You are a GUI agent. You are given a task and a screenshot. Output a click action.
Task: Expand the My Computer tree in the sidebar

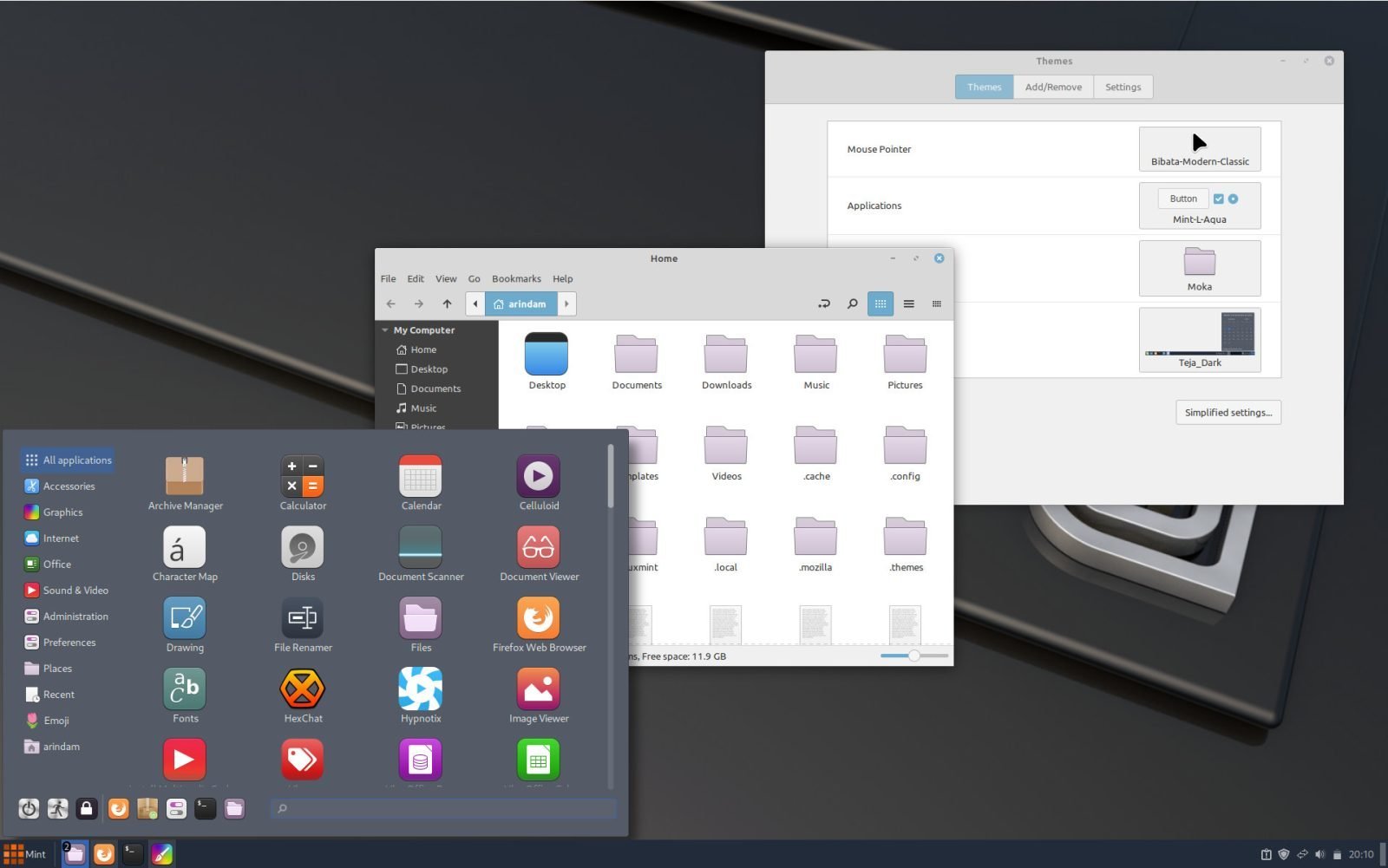[385, 330]
